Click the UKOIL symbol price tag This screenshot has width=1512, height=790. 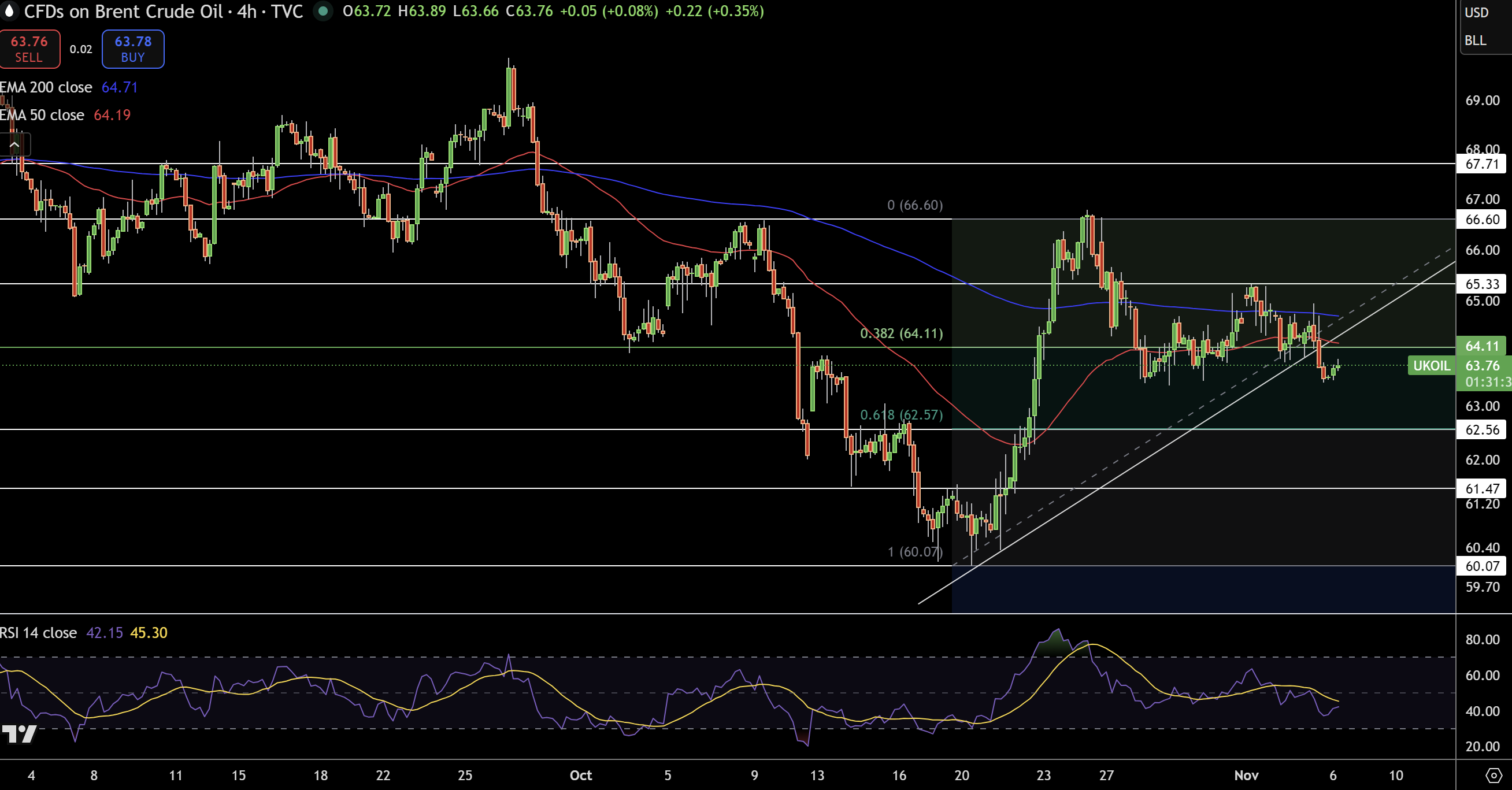(x=1431, y=366)
